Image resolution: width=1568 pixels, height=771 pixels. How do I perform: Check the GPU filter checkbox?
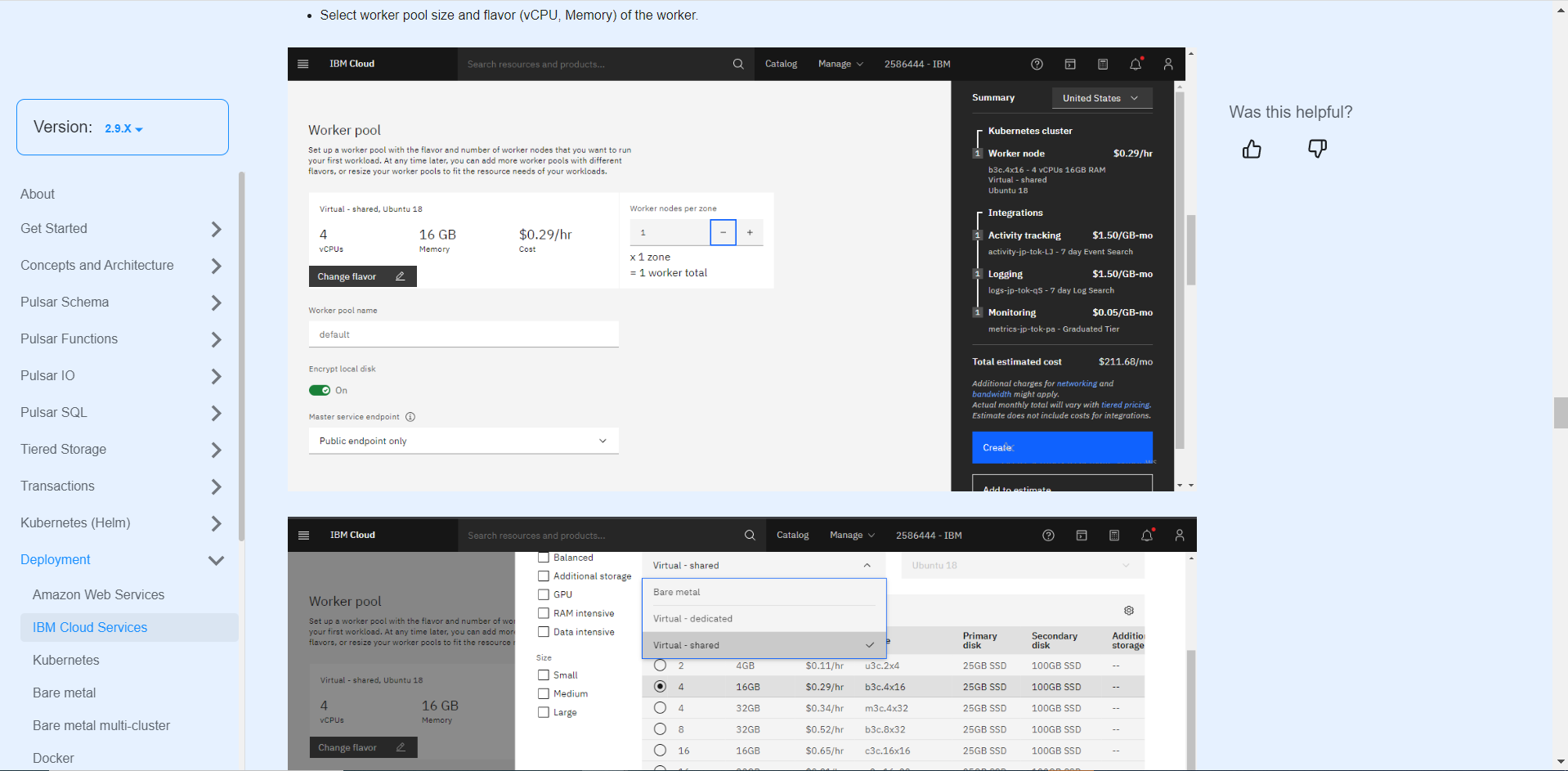pyautogui.click(x=544, y=595)
